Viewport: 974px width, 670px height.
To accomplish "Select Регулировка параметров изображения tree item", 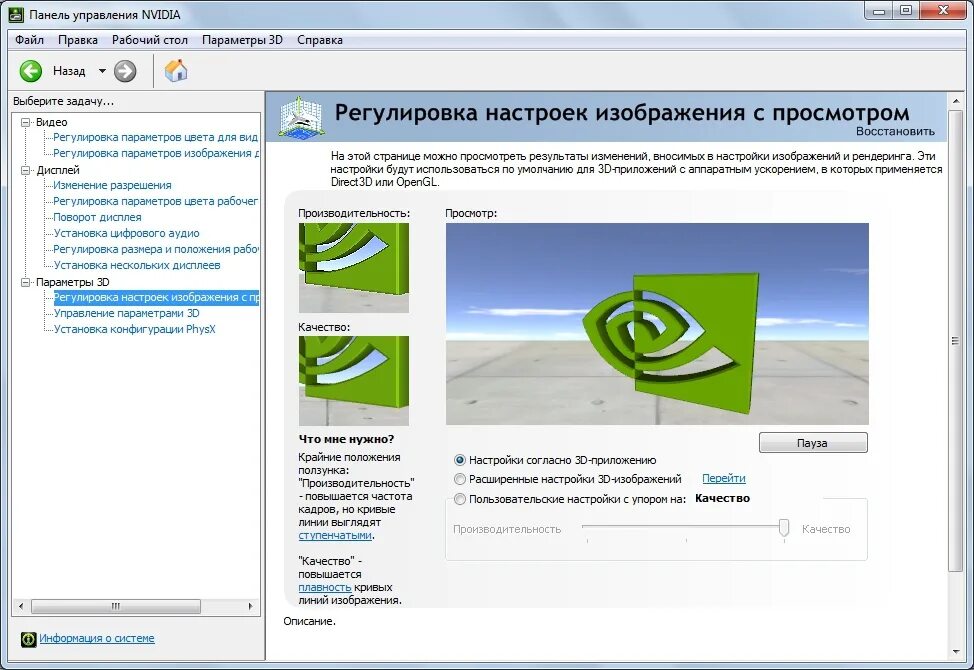I will [156, 153].
